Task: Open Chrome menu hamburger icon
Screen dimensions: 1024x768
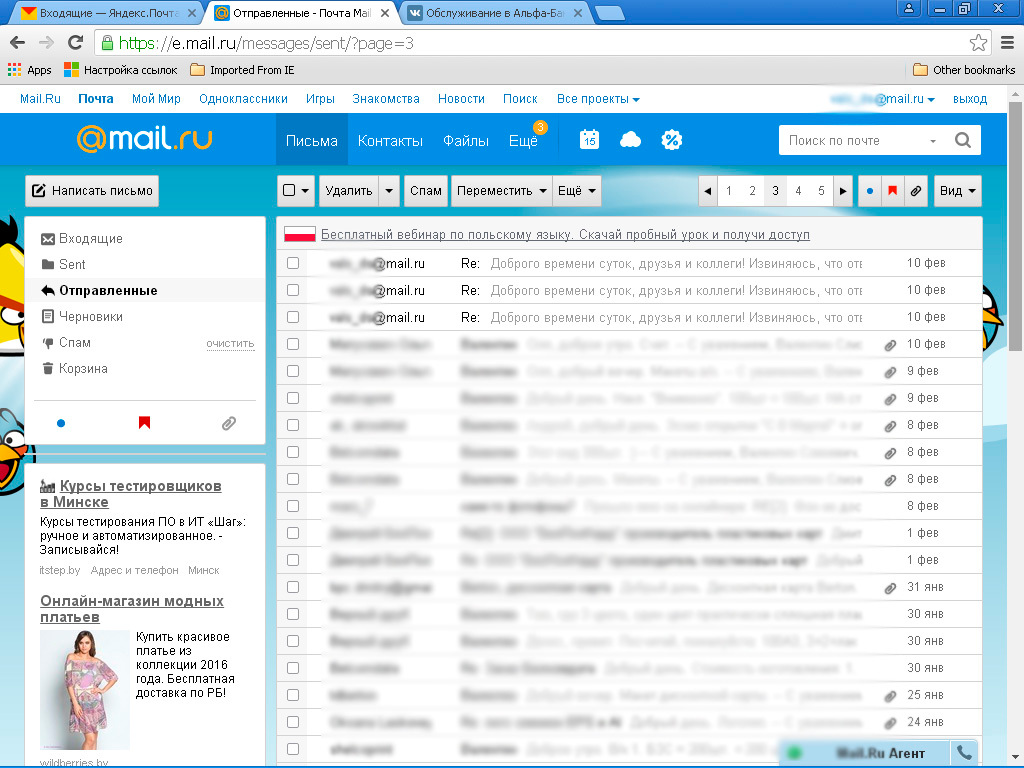Action: (x=1008, y=43)
